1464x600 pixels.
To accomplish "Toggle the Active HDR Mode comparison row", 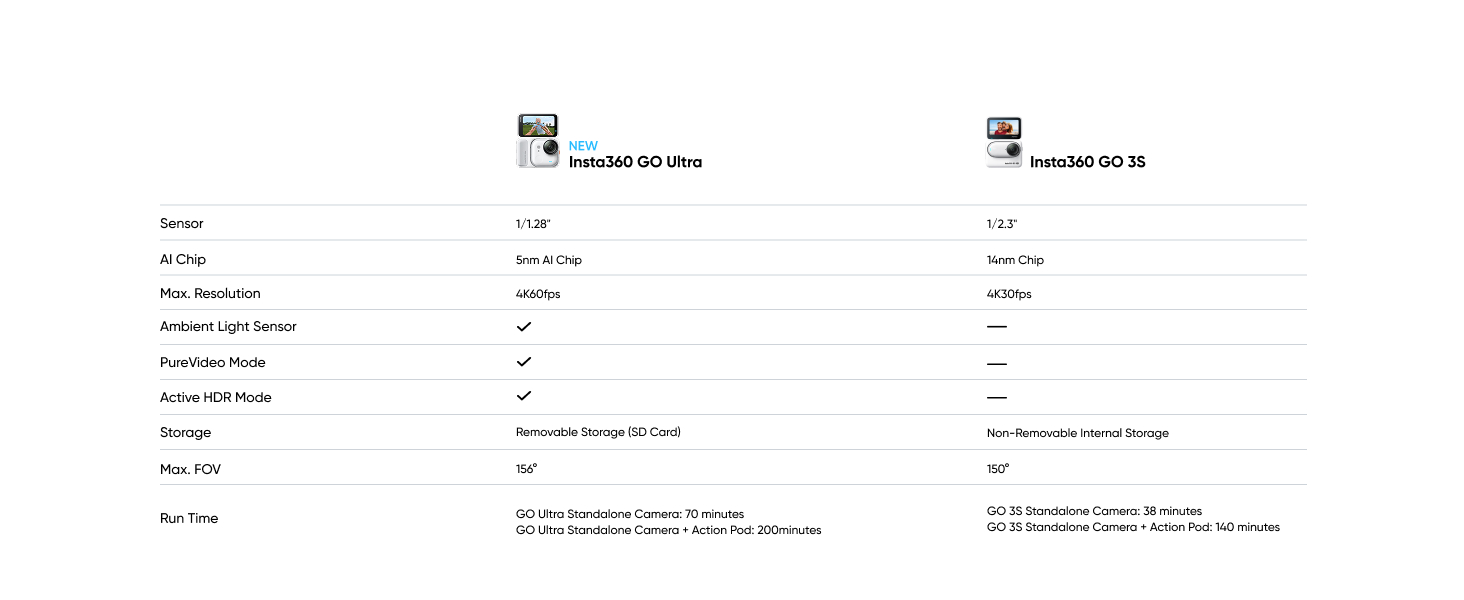I will pos(215,396).
